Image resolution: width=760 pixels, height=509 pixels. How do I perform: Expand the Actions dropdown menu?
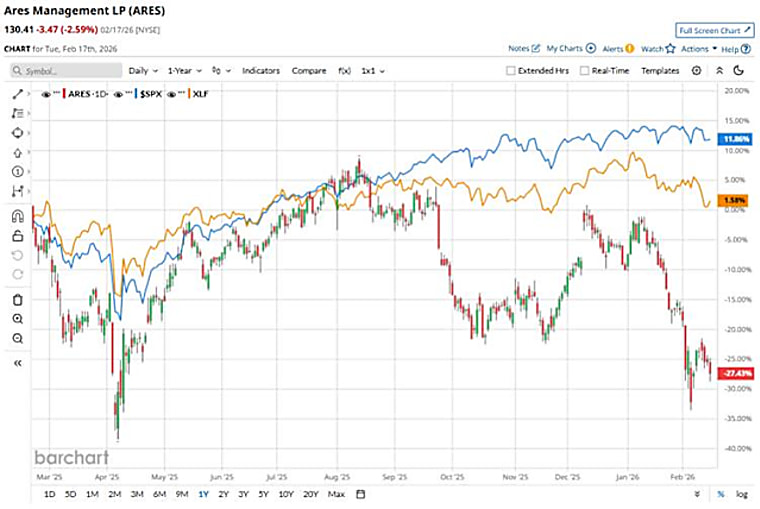coord(698,48)
